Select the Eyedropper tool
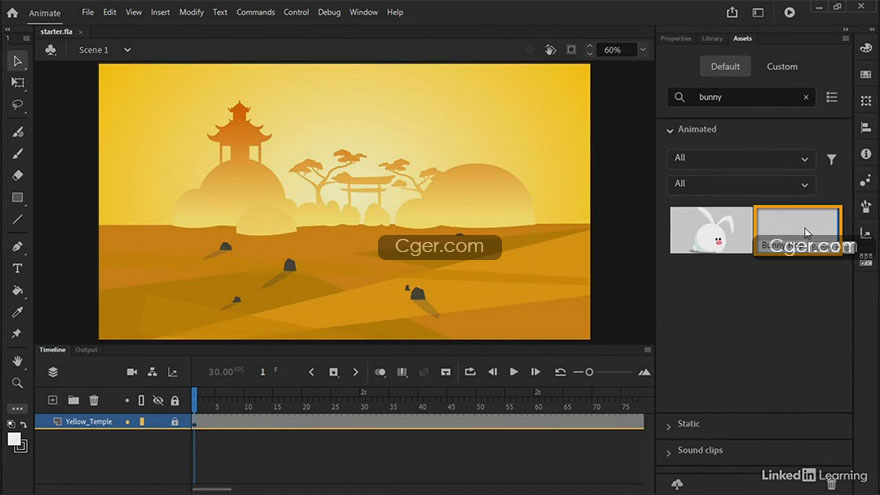880x495 pixels. pyautogui.click(x=17, y=312)
